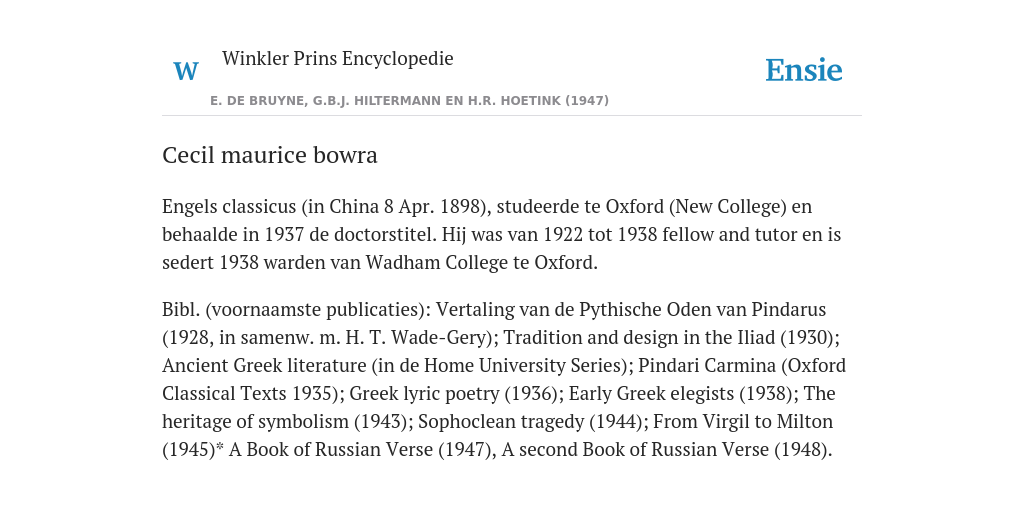Screen dimensions: 1024x512
Task: Click 'Sophoclean tragedy (1944)' text
Action: click(530, 422)
